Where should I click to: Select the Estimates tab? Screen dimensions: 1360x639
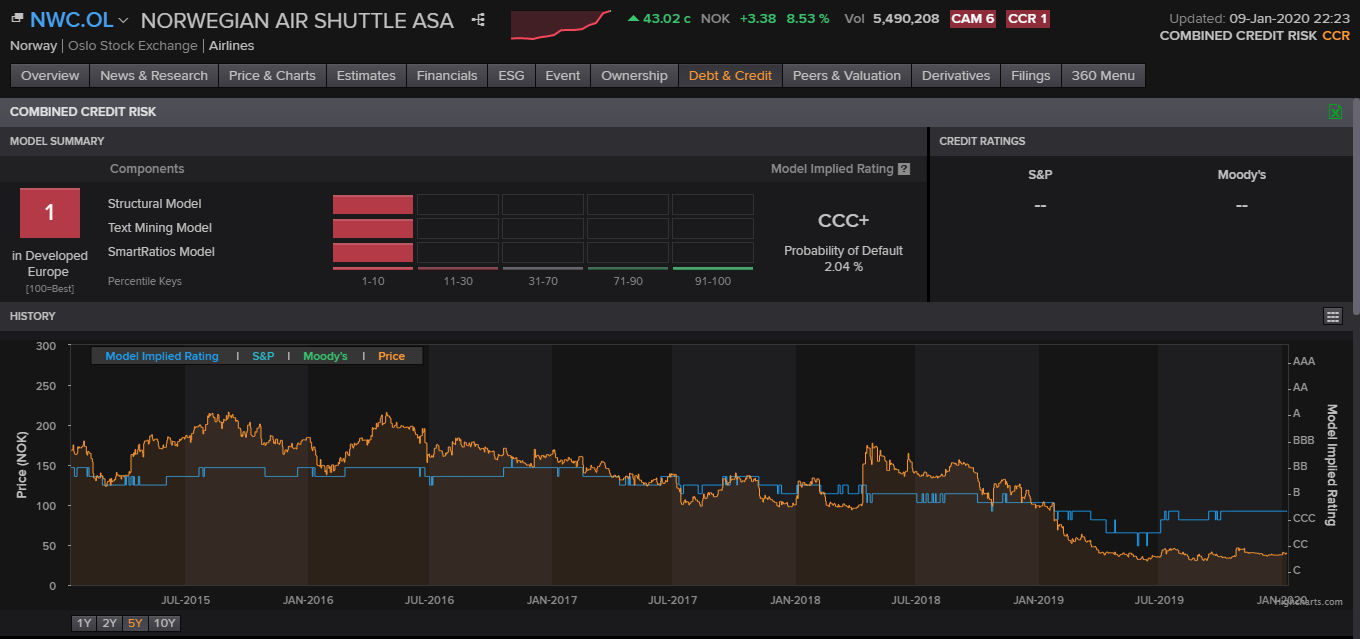click(x=366, y=76)
